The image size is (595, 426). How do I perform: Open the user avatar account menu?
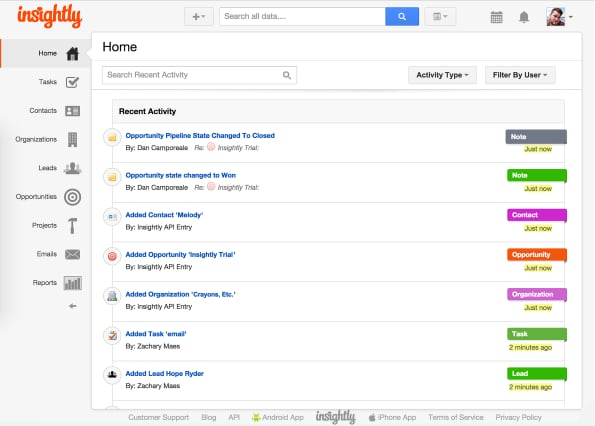click(x=559, y=17)
